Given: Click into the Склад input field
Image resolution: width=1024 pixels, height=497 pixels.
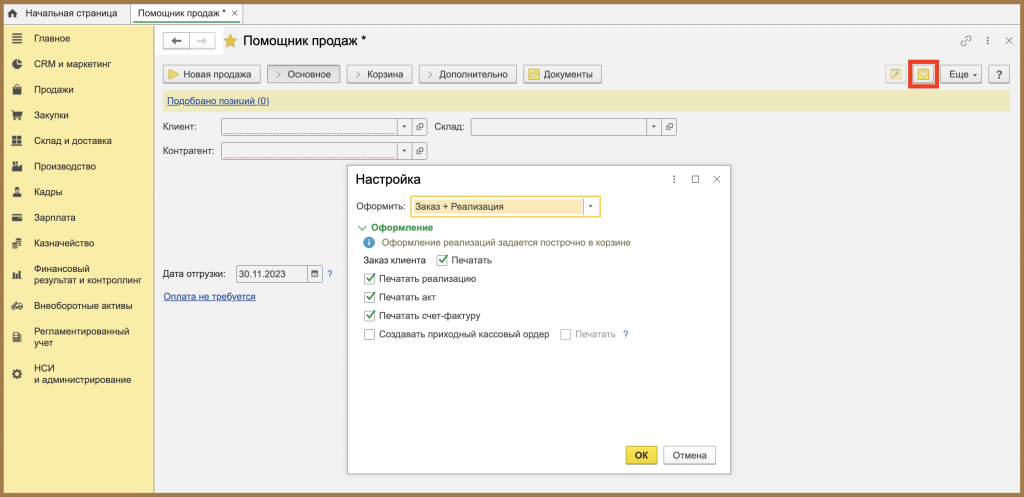Looking at the screenshot, I should 559,127.
